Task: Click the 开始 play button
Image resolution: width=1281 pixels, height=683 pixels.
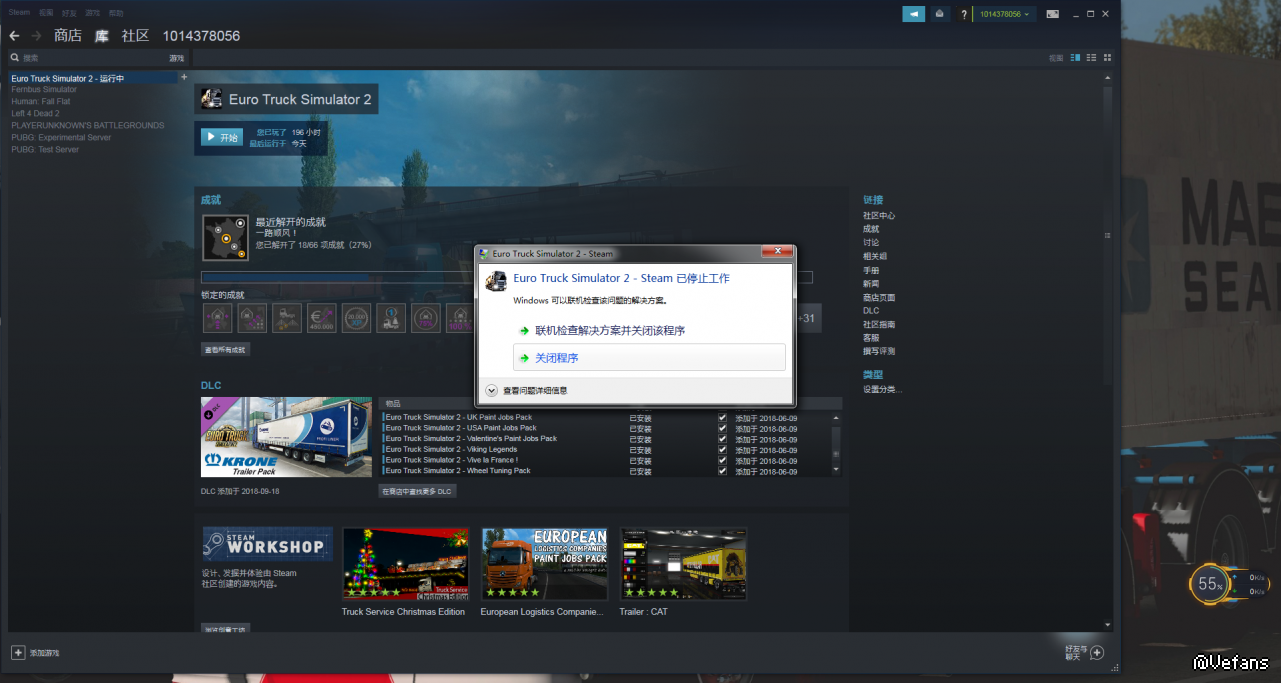Action: pos(222,137)
